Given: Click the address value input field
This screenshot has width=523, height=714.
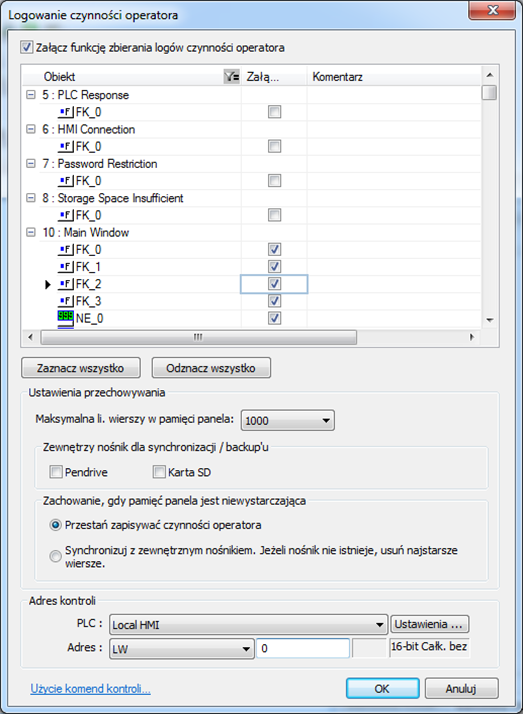Looking at the screenshot, I should [x=303, y=648].
